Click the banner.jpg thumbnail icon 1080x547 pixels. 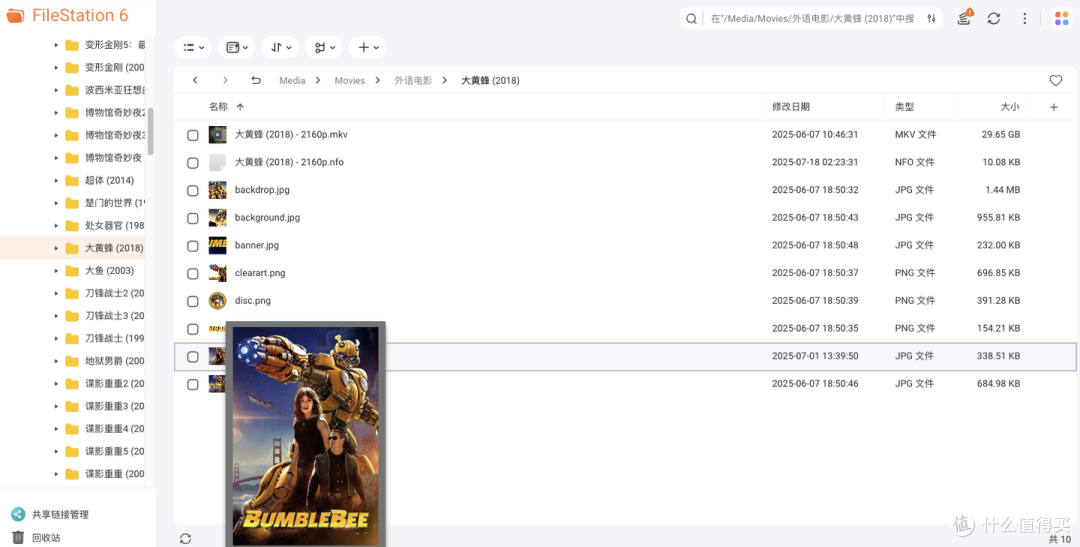pos(218,245)
